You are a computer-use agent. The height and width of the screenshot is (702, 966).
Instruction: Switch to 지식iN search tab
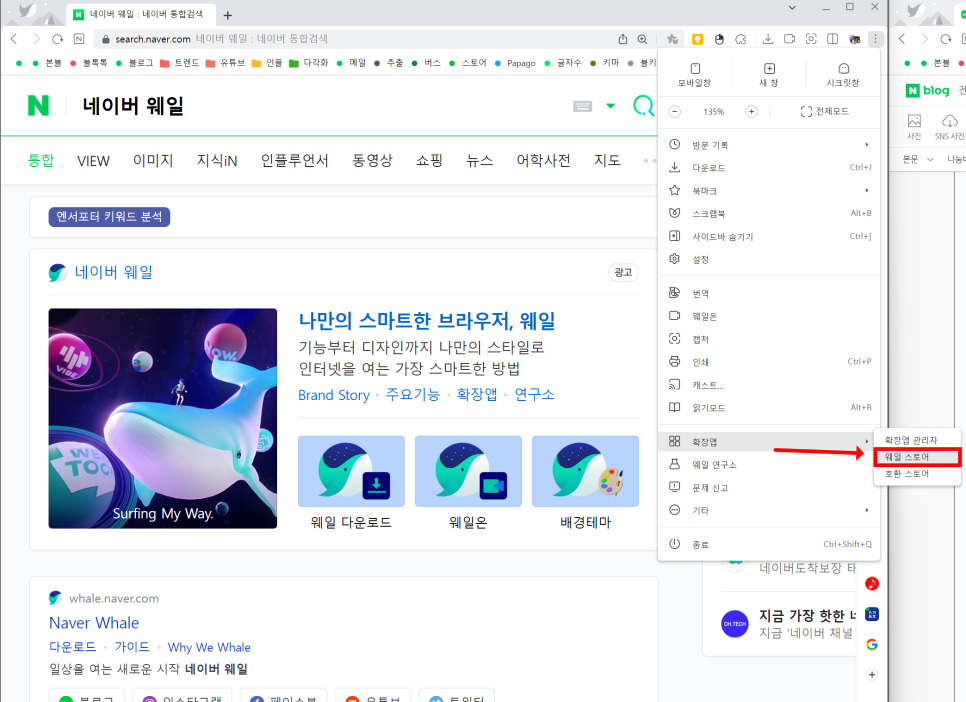click(x=217, y=161)
